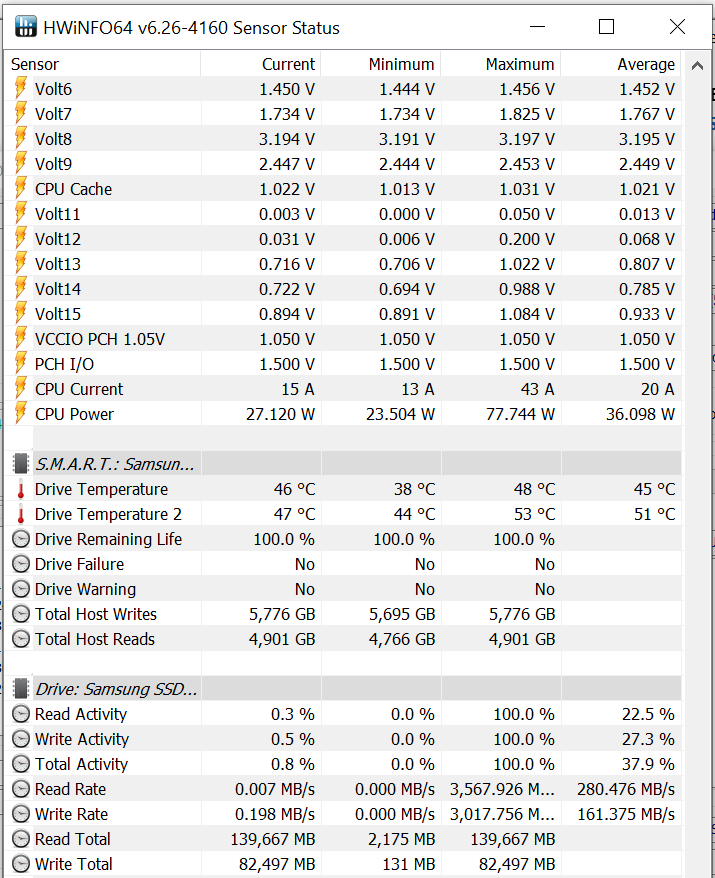Collapse the S.M.A.R.T. Samsung sensor group

115,464
